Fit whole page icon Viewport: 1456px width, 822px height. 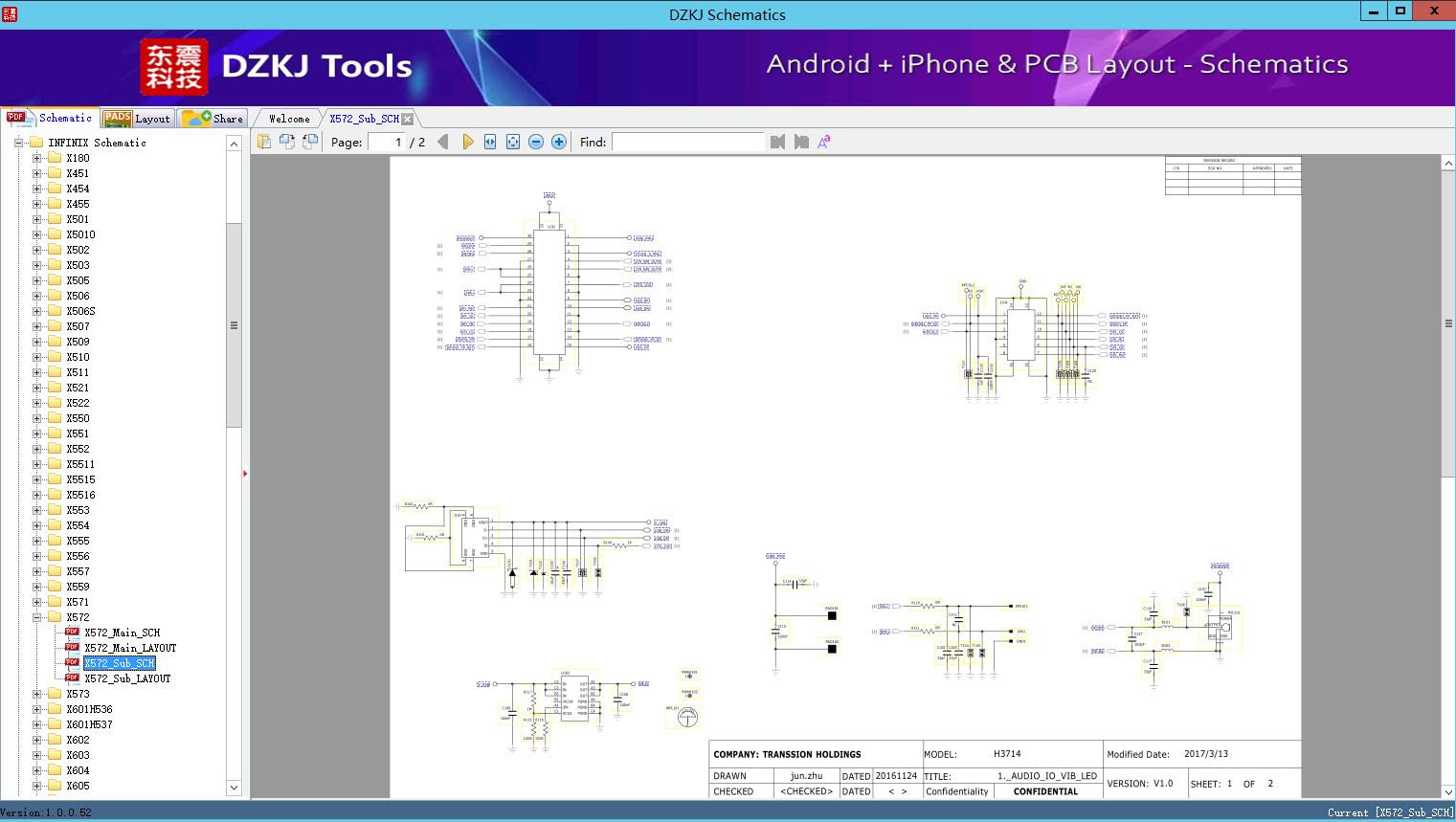(x=513, y=142)
